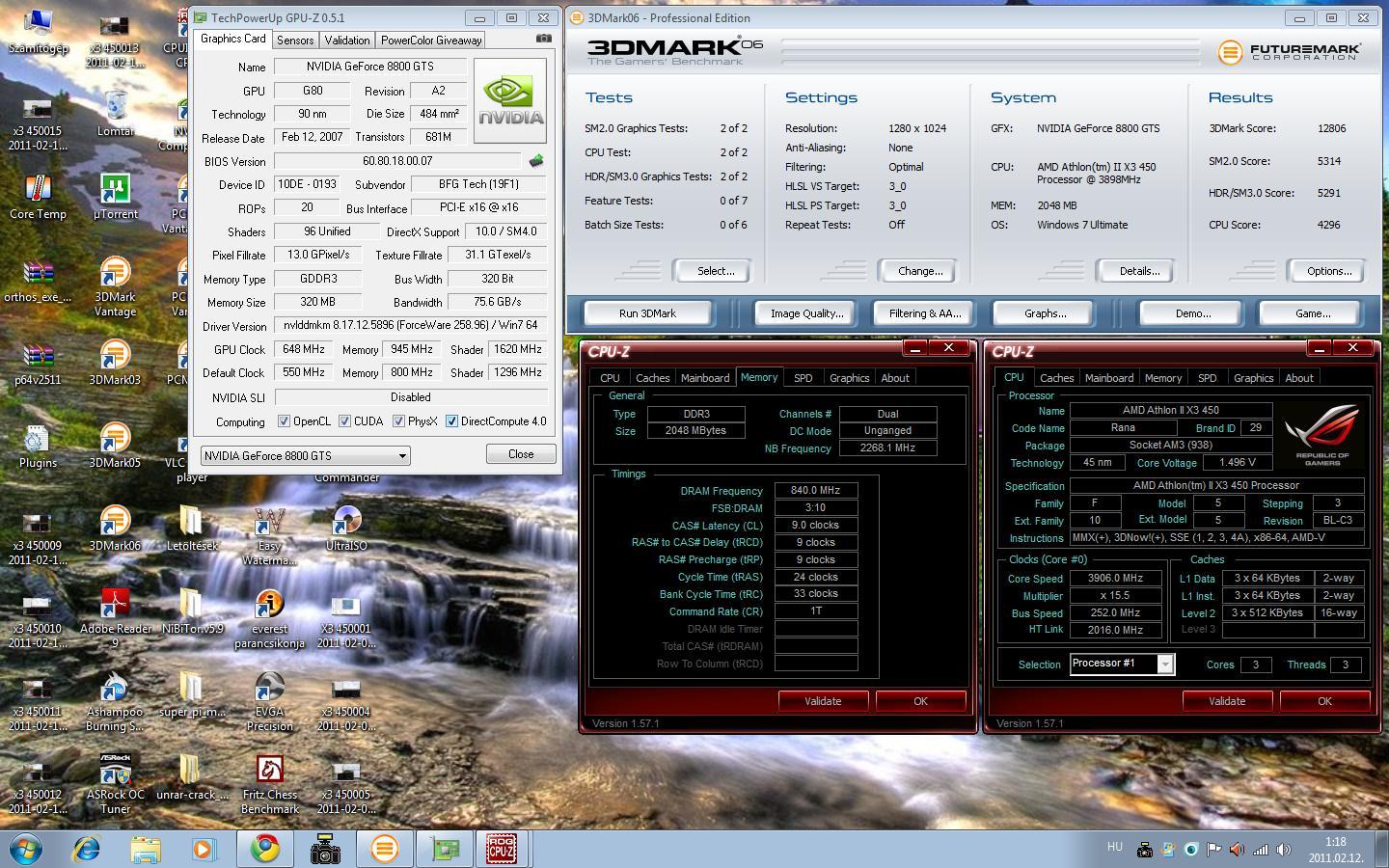This screenshot has width=1389, height=868.
Task: Open the GeForce 8800 GTS card dropdown
Action: coord(305,456)
